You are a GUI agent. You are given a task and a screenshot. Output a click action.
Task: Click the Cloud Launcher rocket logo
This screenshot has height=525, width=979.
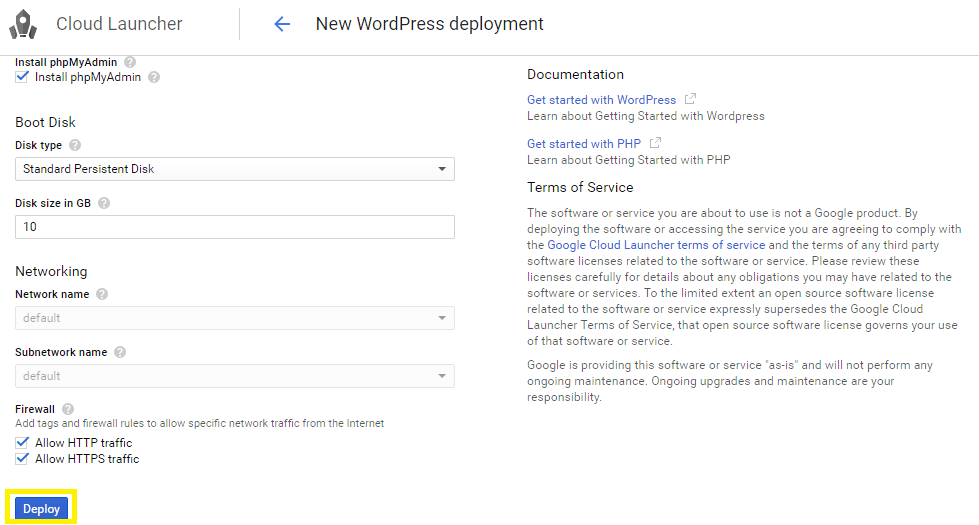23,24
